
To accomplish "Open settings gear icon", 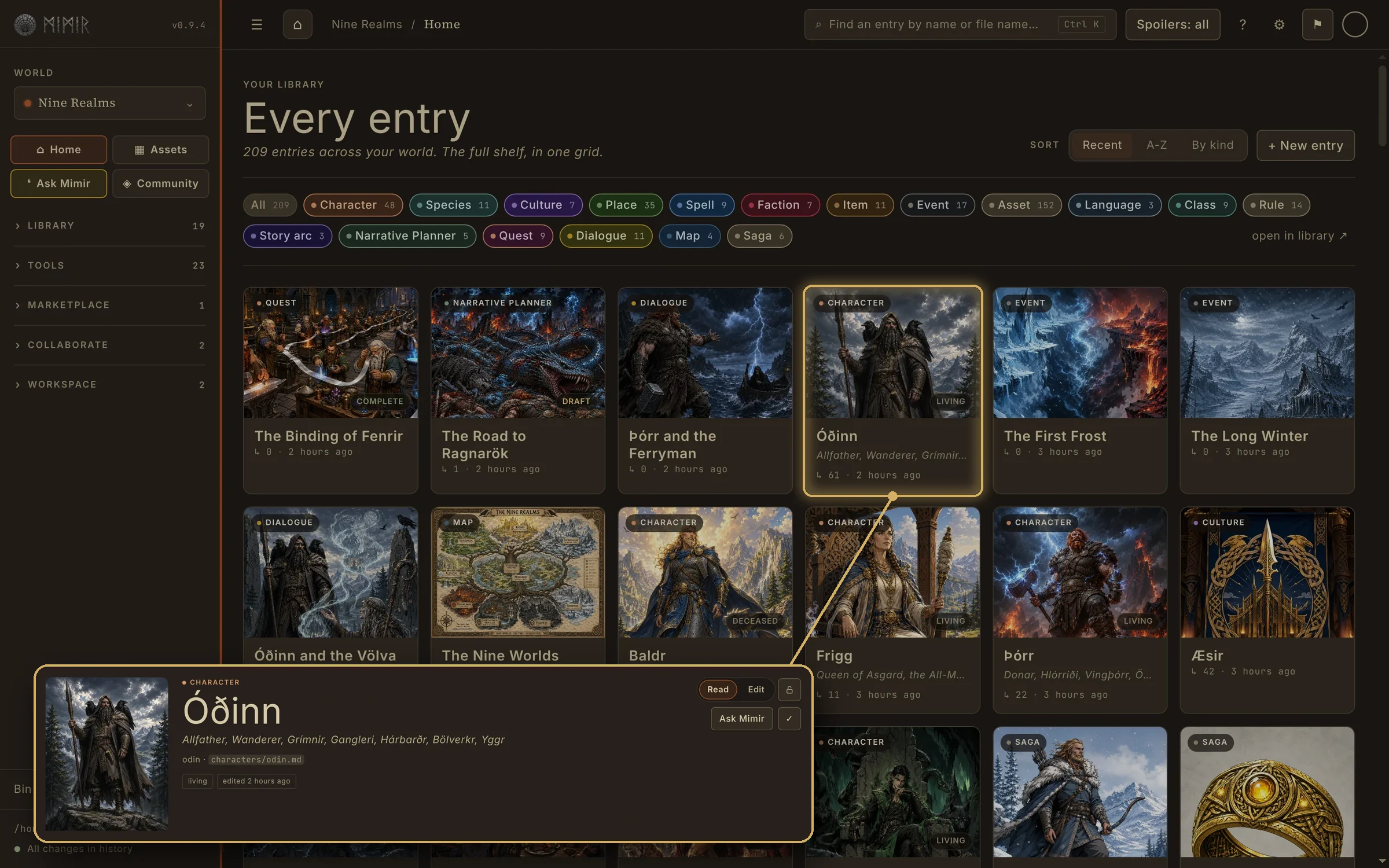I will (1279, 24).
